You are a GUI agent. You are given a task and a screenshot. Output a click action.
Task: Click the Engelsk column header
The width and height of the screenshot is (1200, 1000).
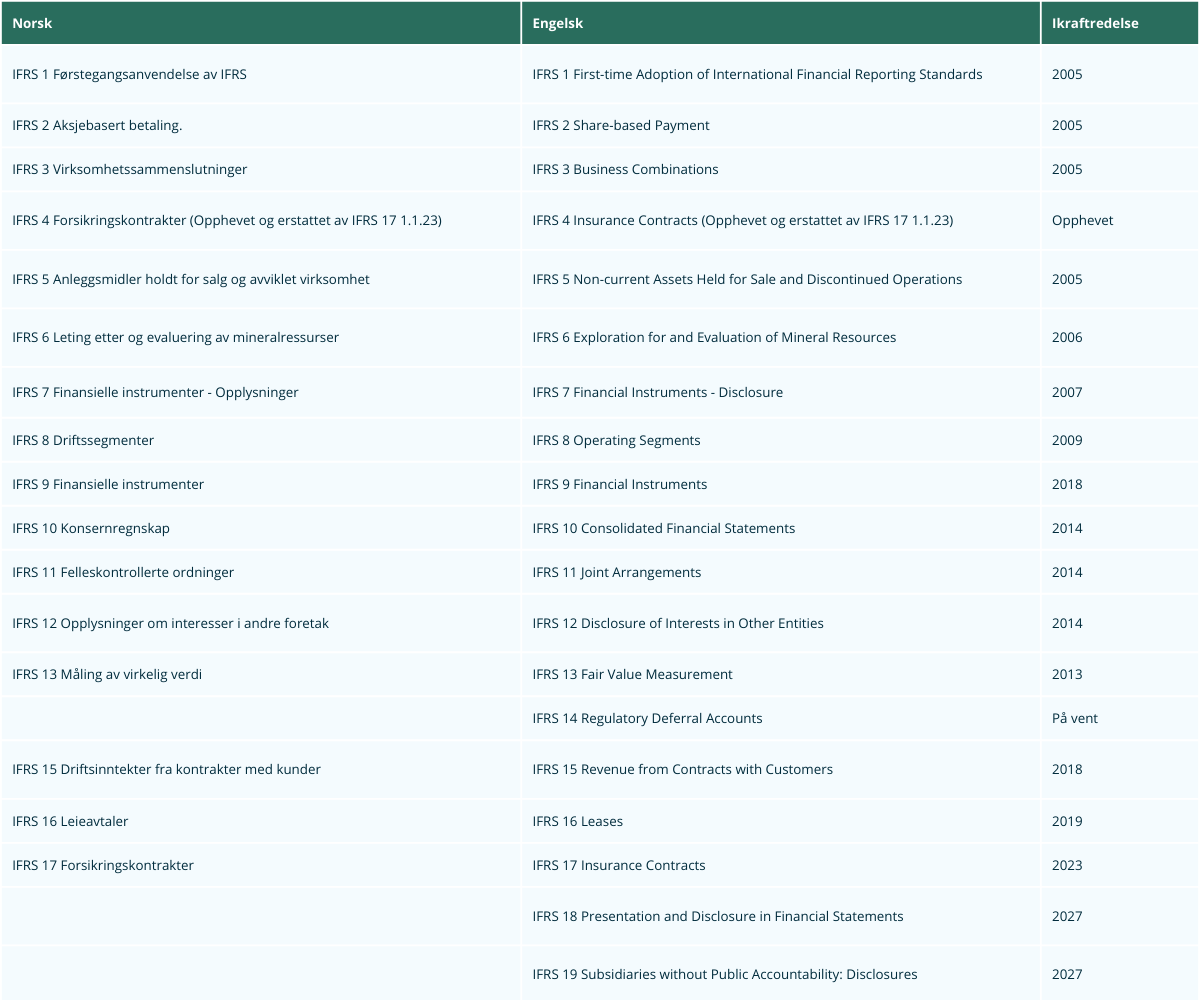[x=555, y=23]
